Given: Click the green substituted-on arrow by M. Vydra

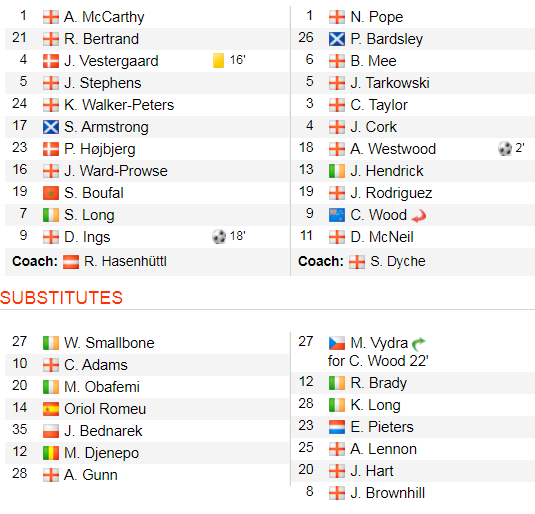Looking at the screenshot, I should (419, 343).
